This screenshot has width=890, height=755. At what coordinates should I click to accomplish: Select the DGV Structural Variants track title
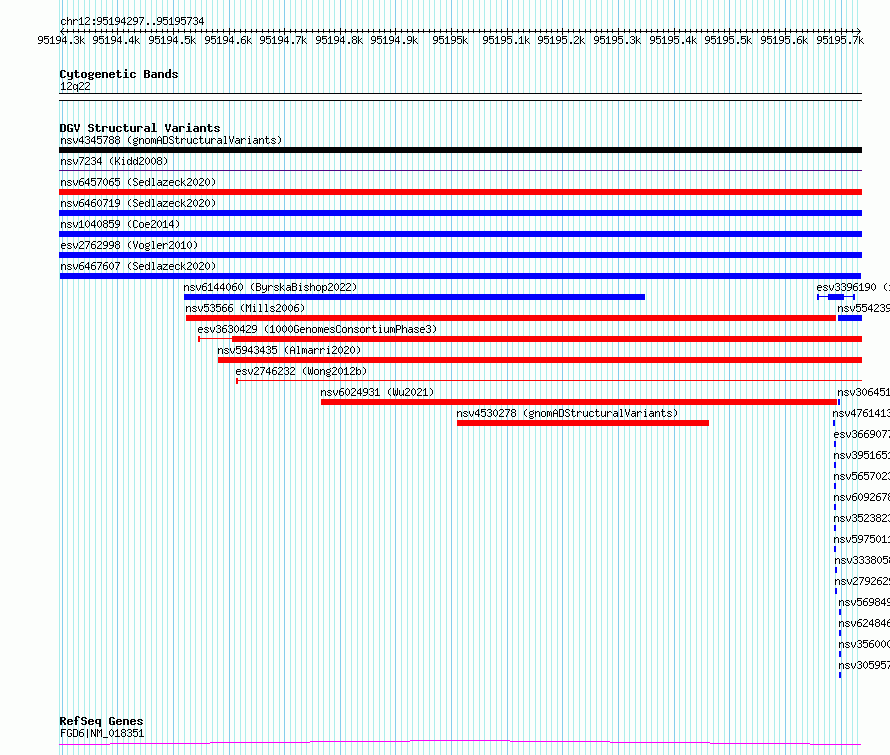[140, 128]
